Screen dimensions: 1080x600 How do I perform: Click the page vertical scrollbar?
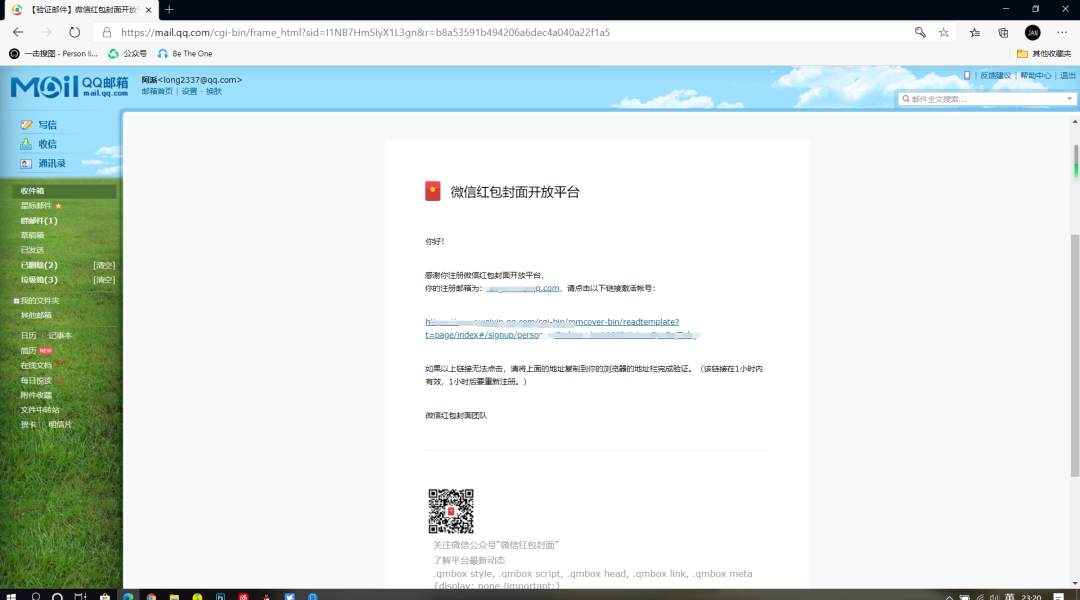click(x=1075, y=355)
